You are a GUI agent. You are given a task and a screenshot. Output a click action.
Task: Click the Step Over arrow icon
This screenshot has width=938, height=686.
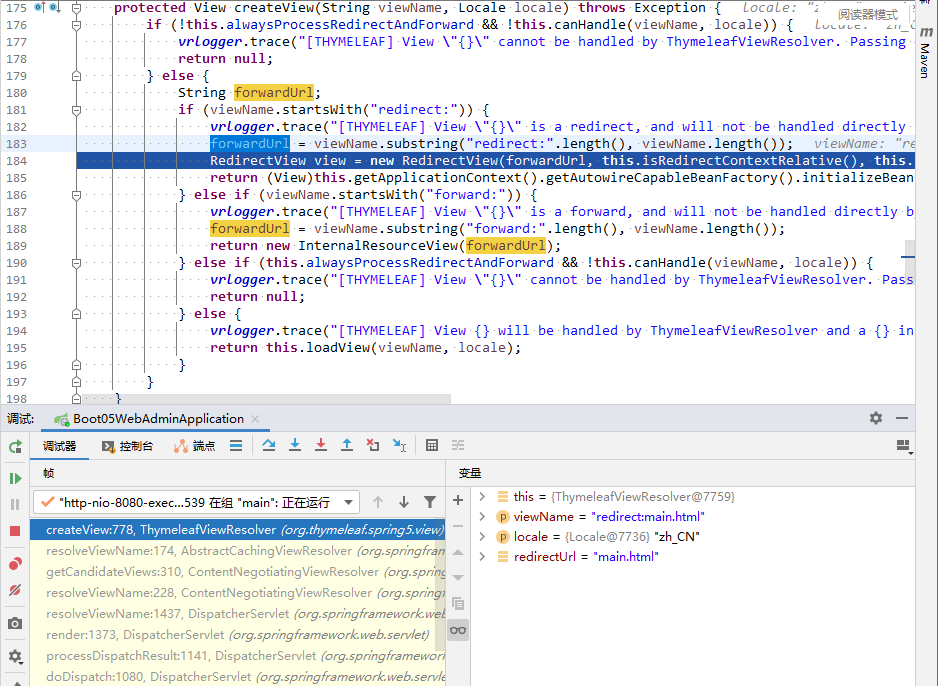click(x=269, y=445)
